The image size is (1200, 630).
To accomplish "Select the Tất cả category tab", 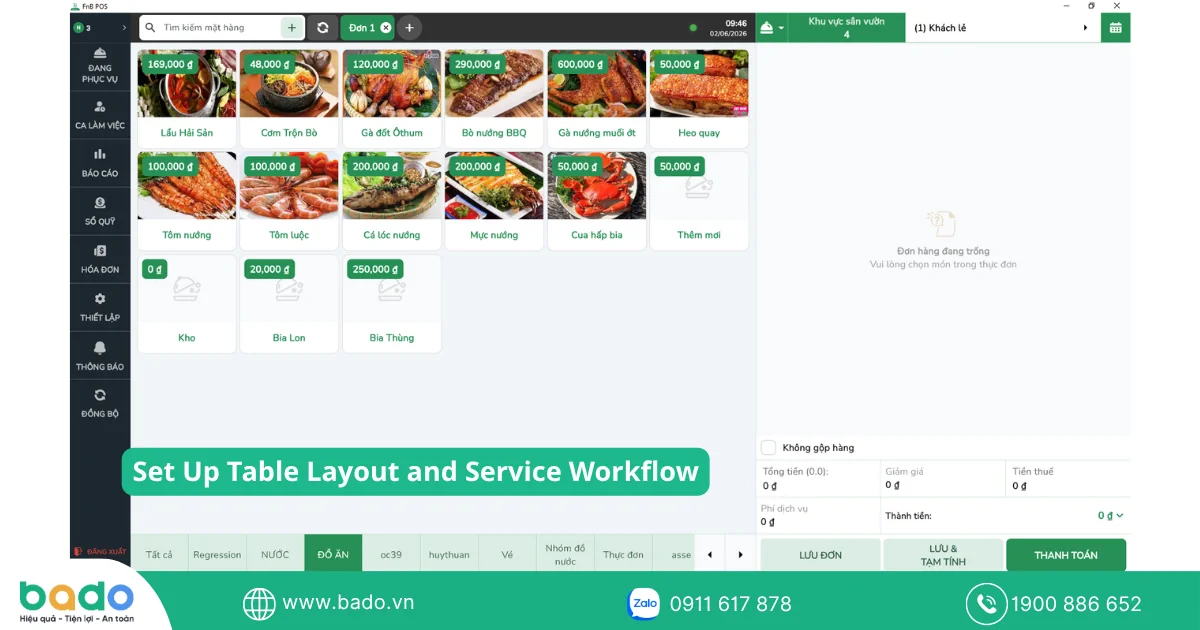I will (159, 555).
